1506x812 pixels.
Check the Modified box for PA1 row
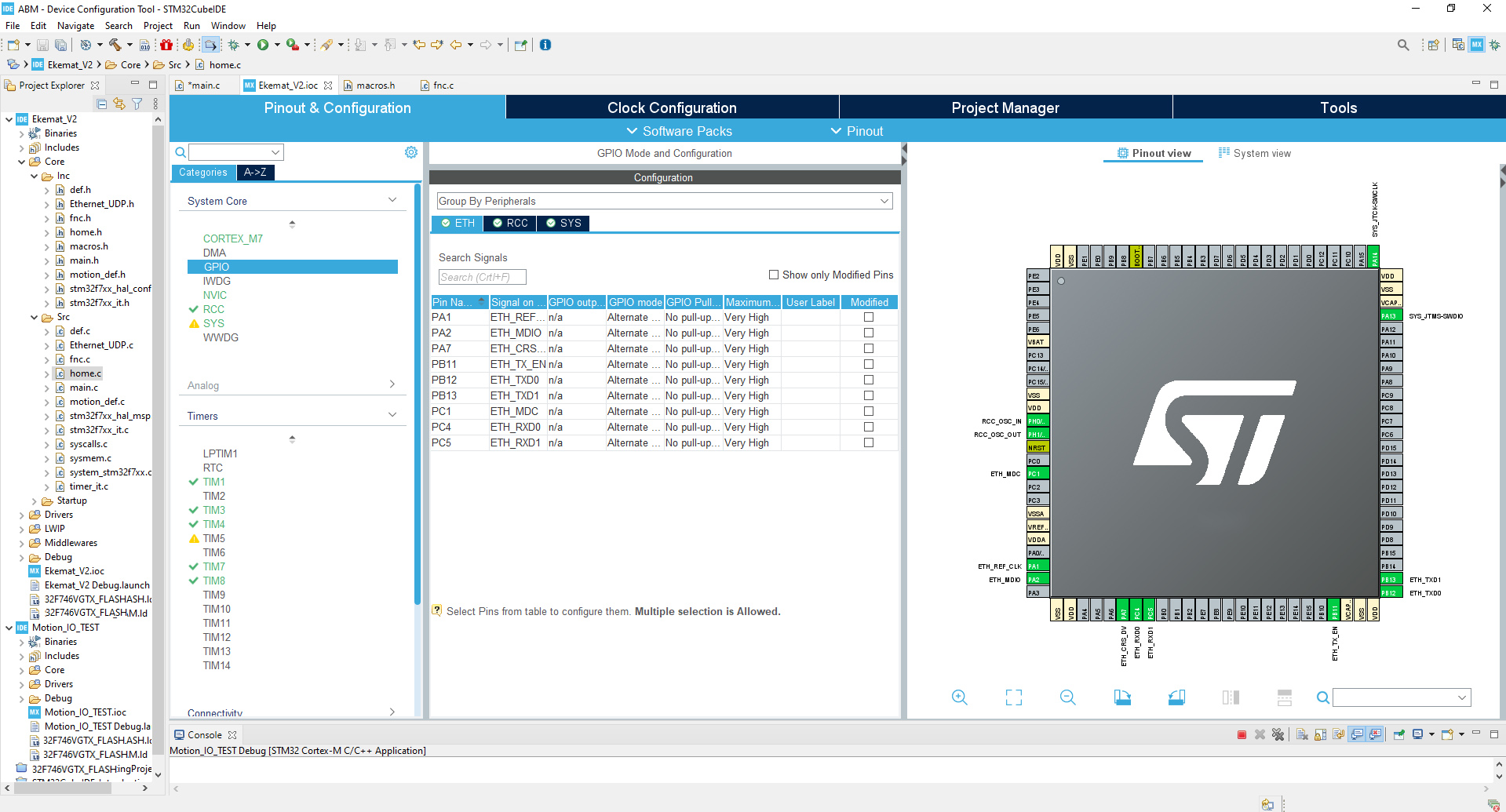tap(869, 317)
